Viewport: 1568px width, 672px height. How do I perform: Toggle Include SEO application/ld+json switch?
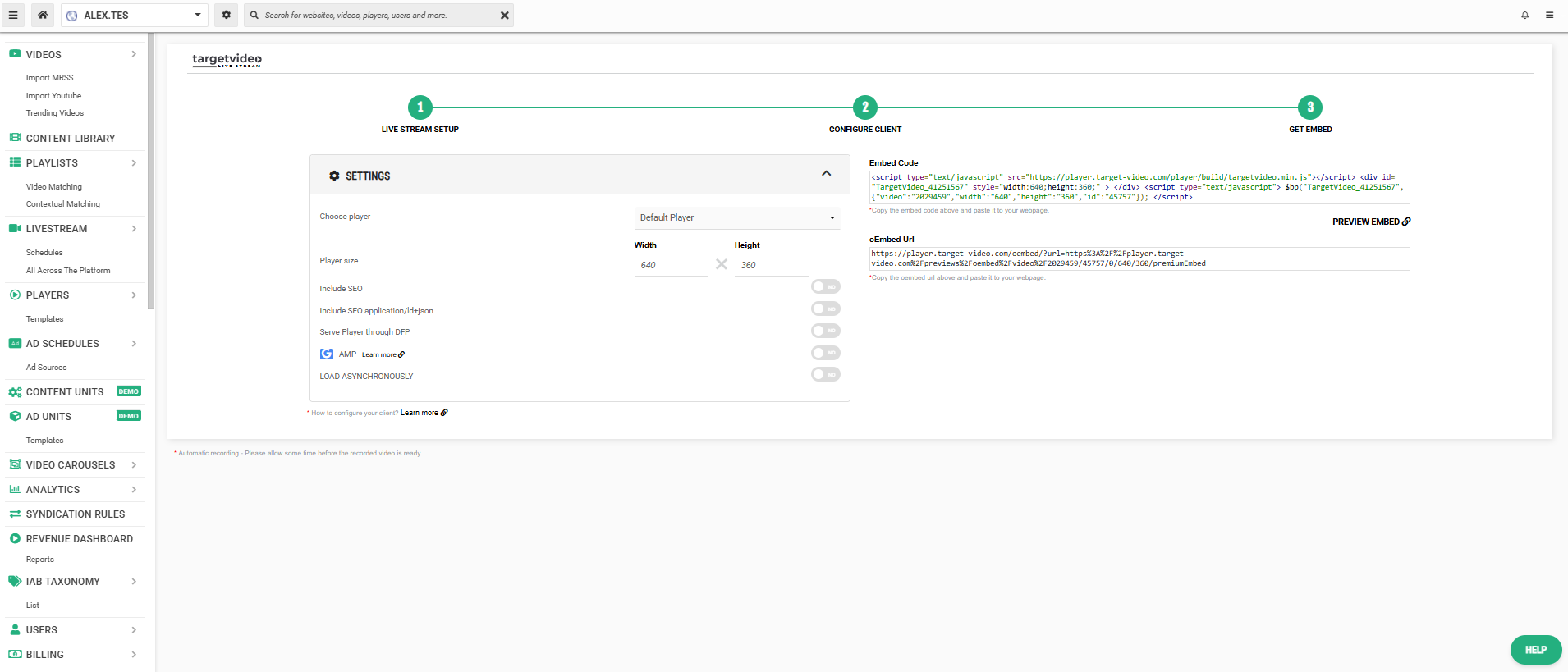pos(825,309)
